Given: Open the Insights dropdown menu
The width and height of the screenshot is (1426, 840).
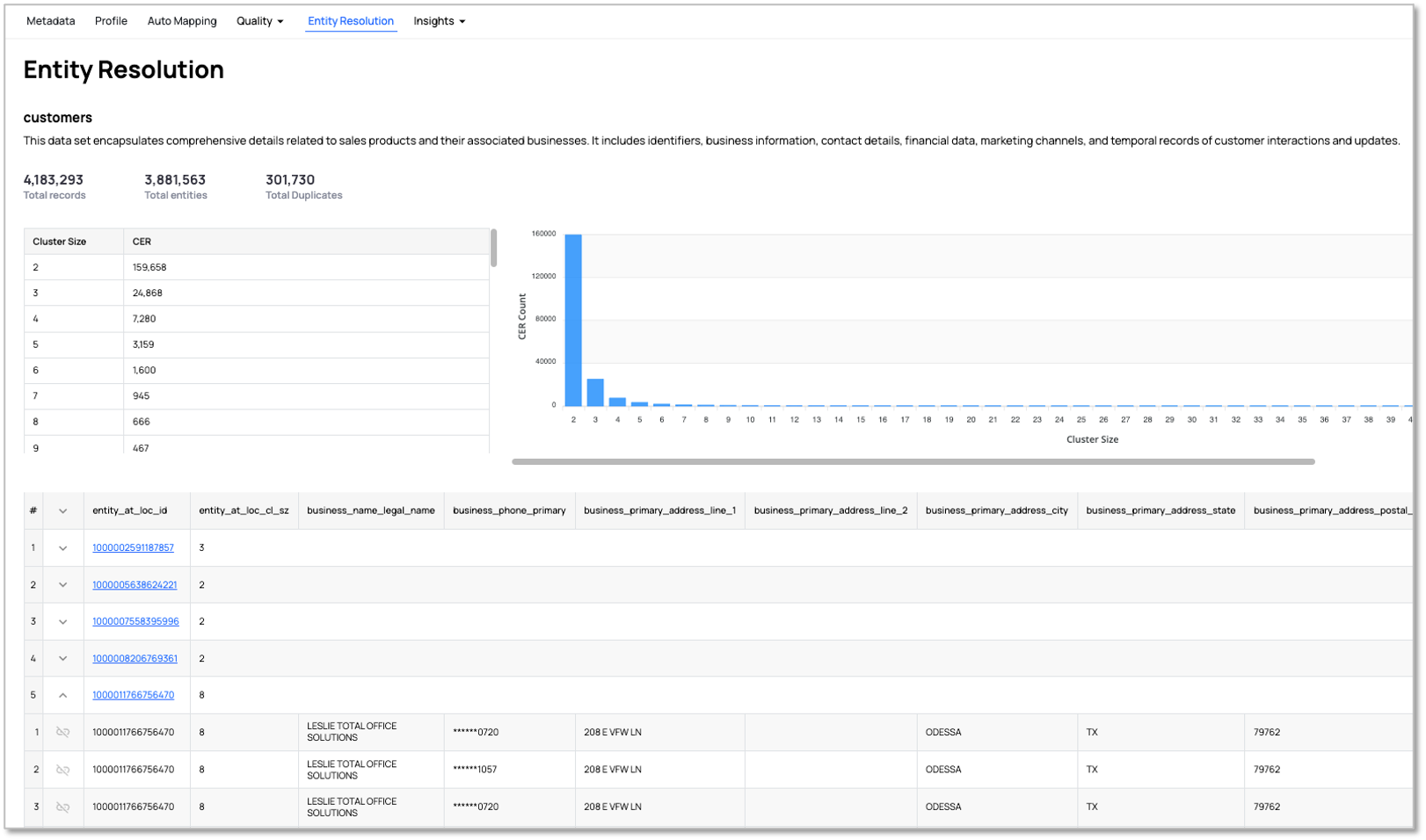Looking at the screenshot, I should (440, 21).
